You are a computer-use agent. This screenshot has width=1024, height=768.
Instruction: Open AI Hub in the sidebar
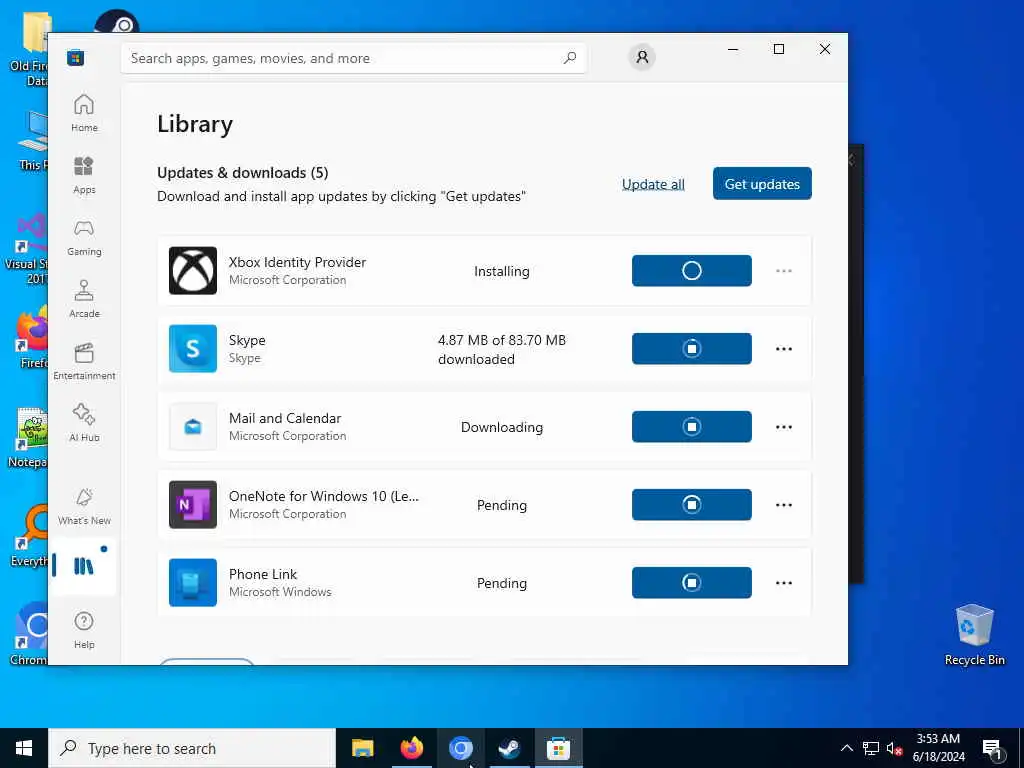click(84, 423)
